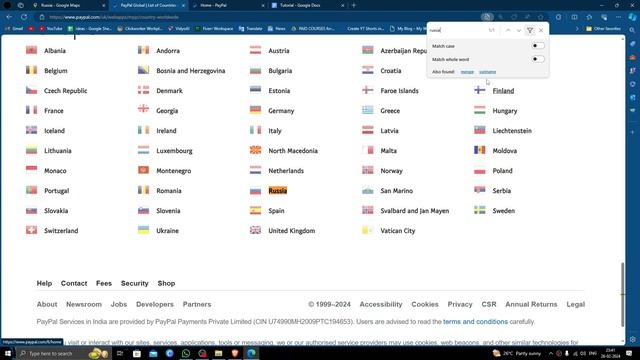Expand bookmarks bar overflow chevron
The image size is (640, 360).
pos(577,29)
